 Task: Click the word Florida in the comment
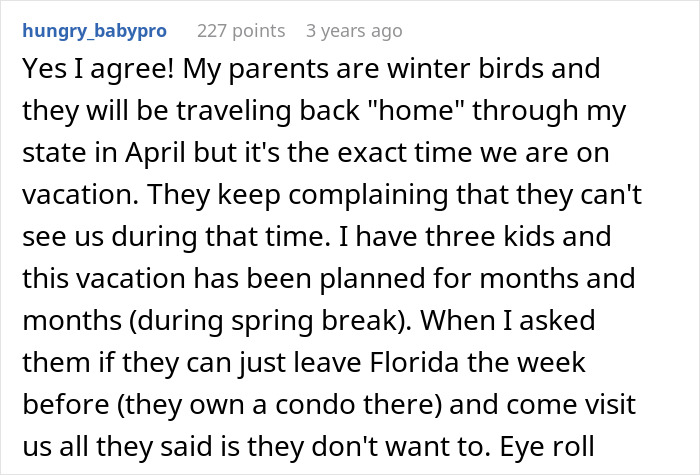[414, 362]
